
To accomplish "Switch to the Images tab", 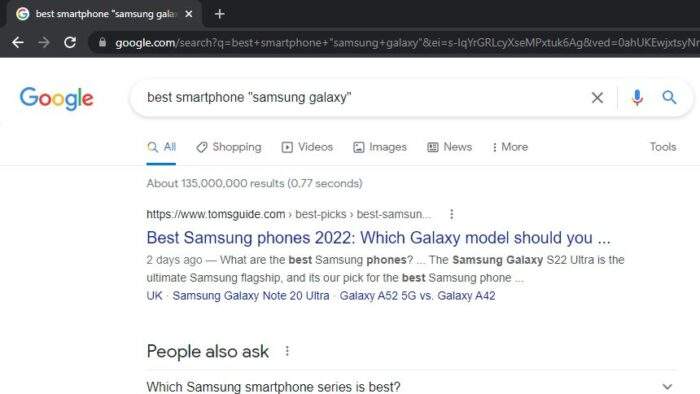I will [x=380, y=147].
